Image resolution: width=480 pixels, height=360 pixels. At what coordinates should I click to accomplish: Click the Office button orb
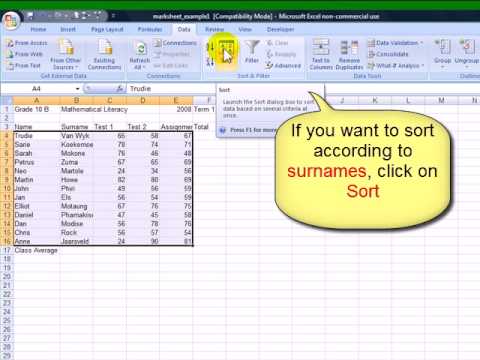[x=11, y=21]
